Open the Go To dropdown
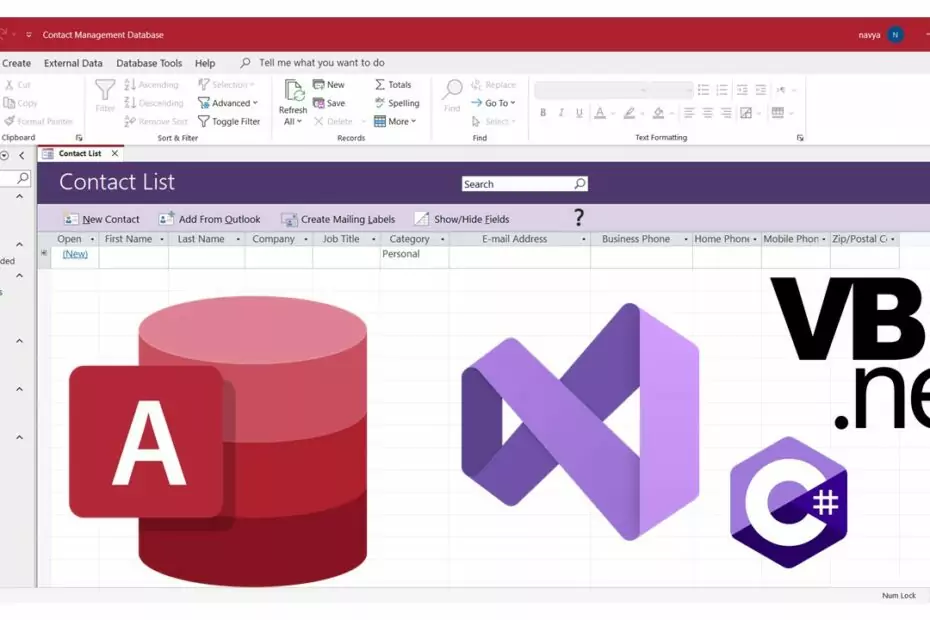This screenshot has width=930, height=620. pyautogui.click(x=493, y=103)
